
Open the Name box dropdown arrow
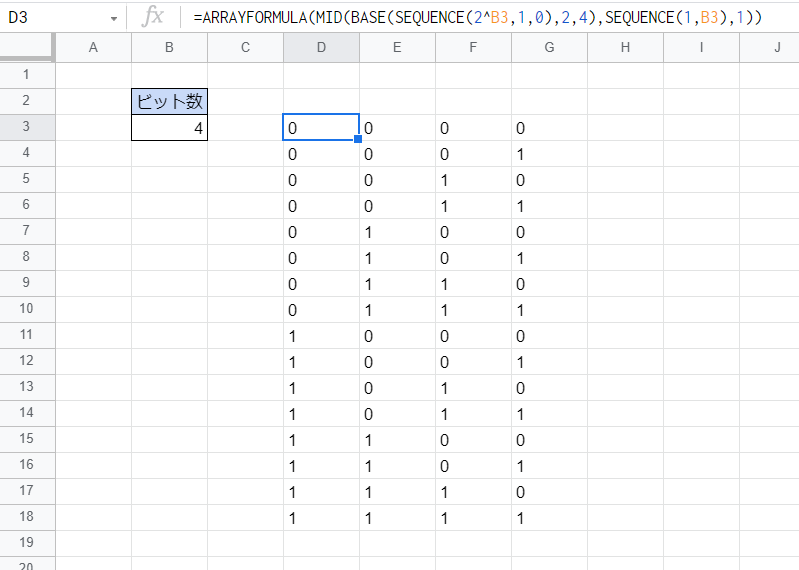(x=114, y=19)
